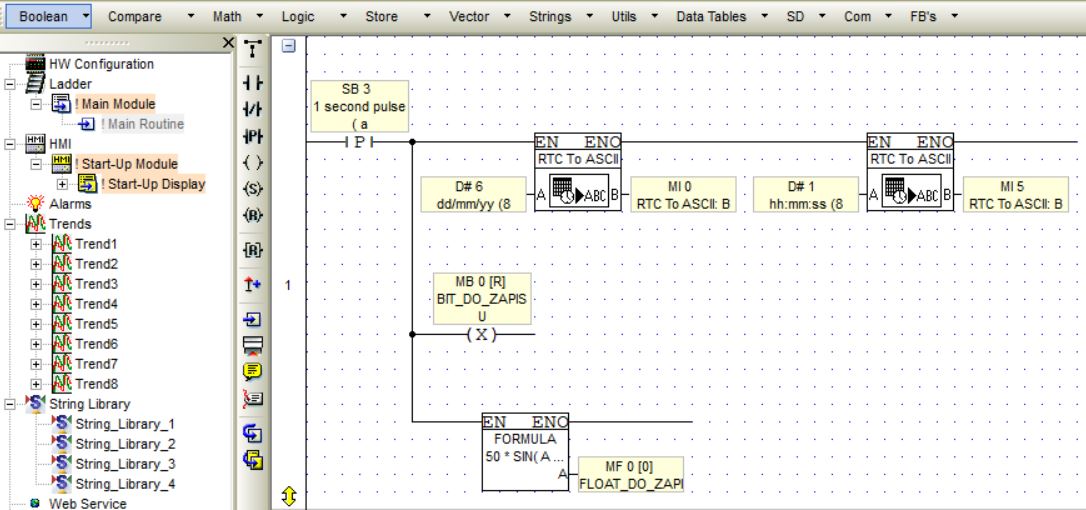1086x510 pixels.
Task: Select the positive transition contact icon
Action: 253,137
